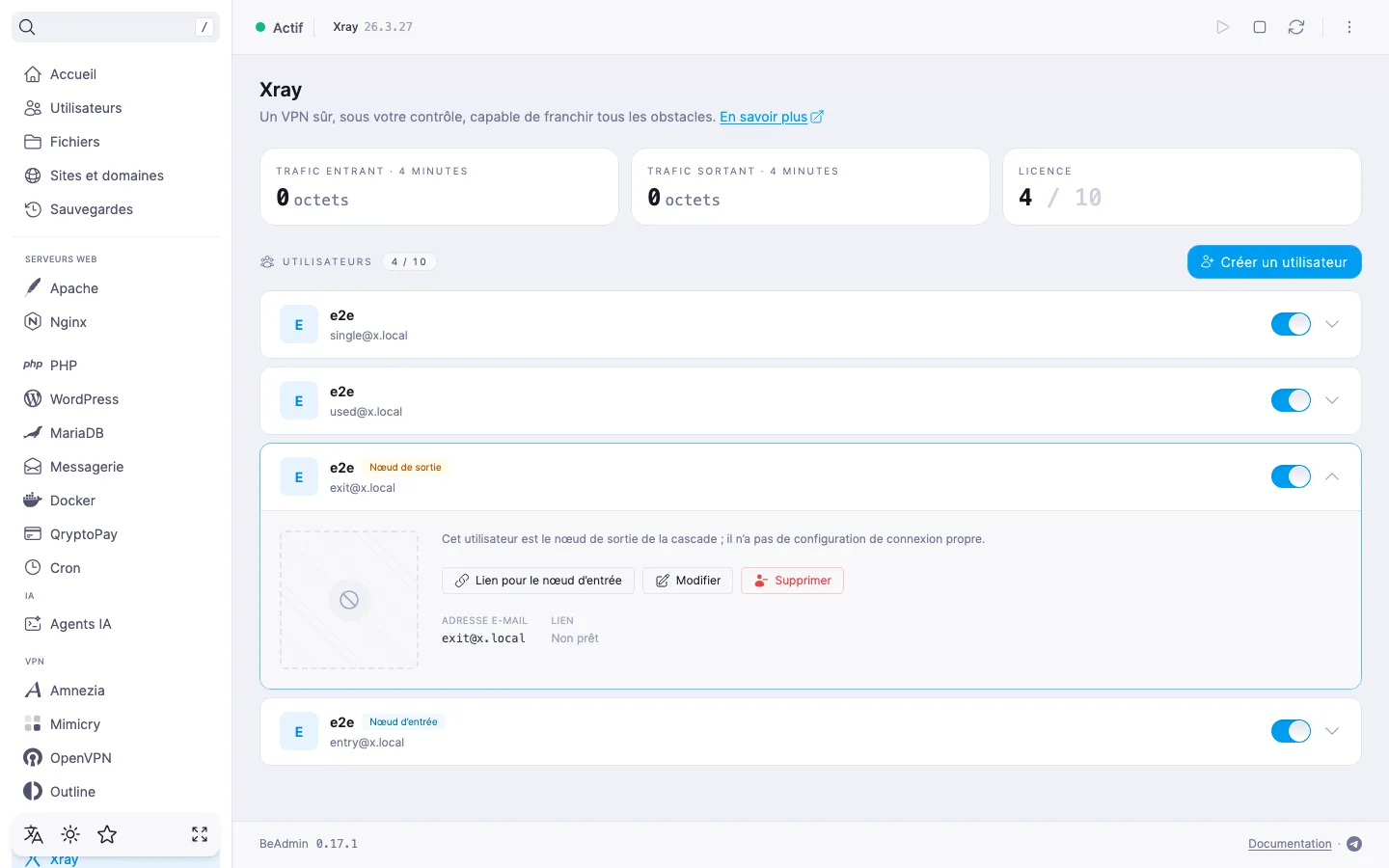
Task: Click the Outline logo icon
Action: [33, 792]
